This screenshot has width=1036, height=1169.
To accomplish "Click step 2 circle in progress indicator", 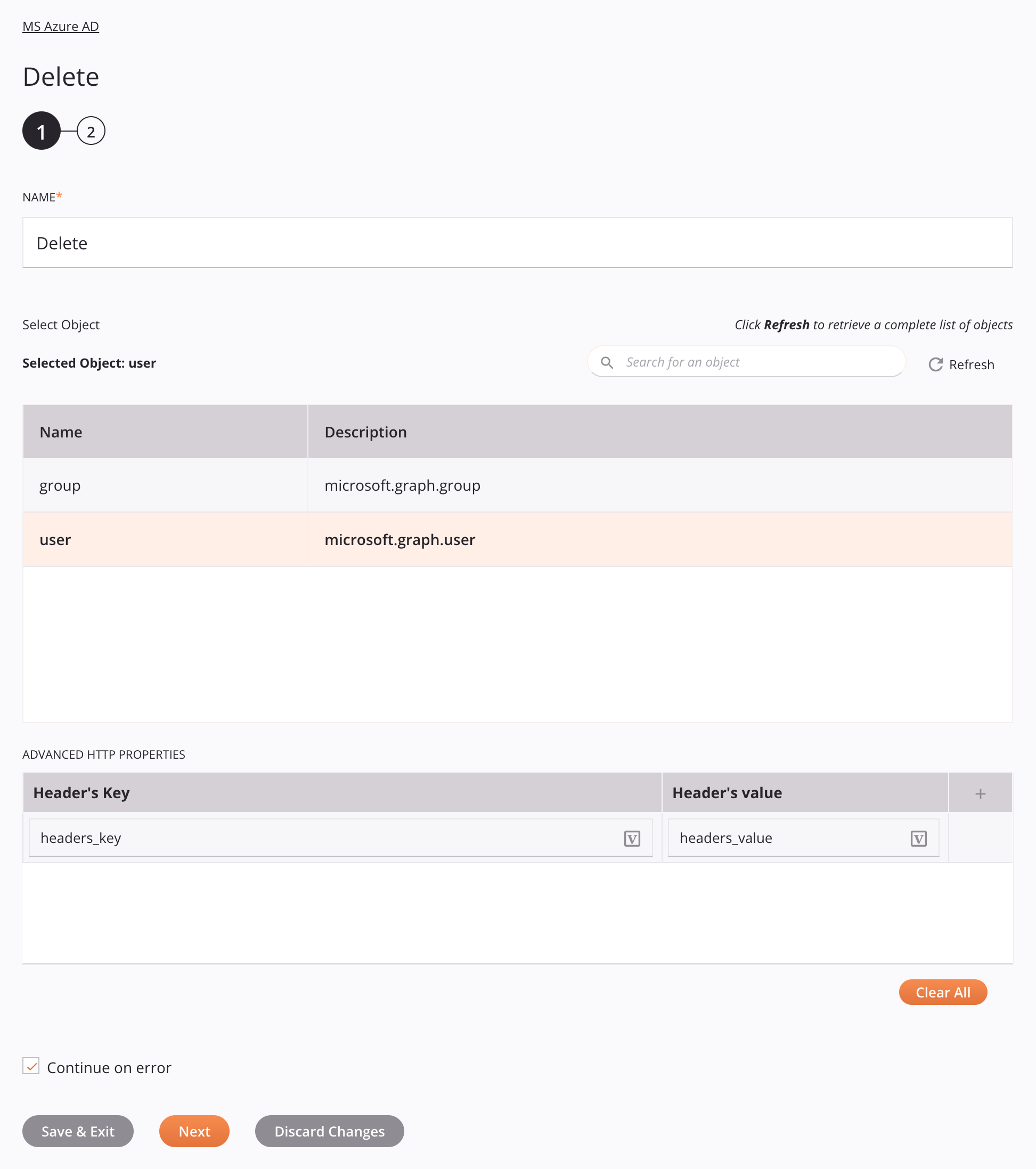I will coord(90,131).
